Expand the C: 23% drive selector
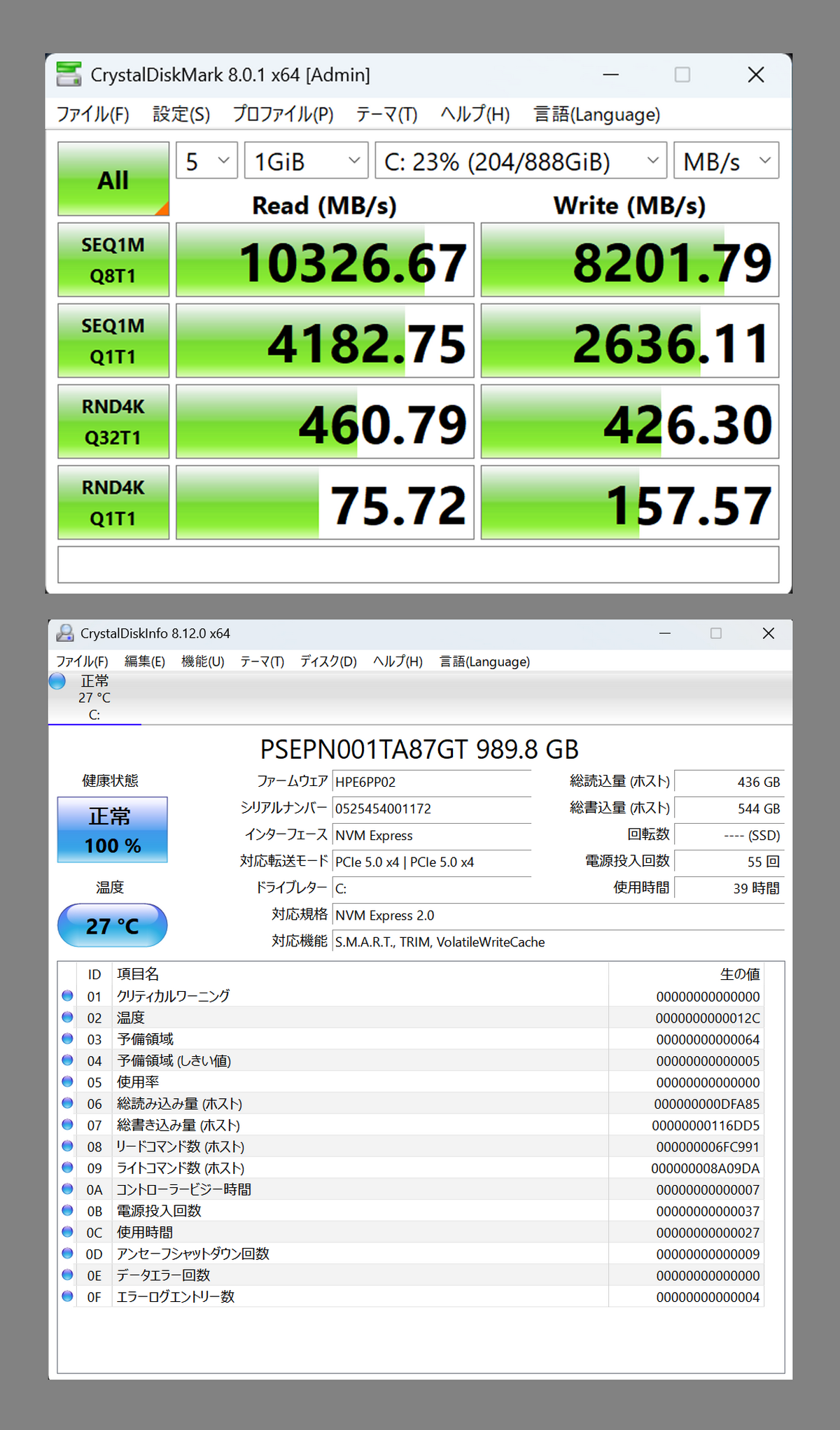 pos(521,161)
